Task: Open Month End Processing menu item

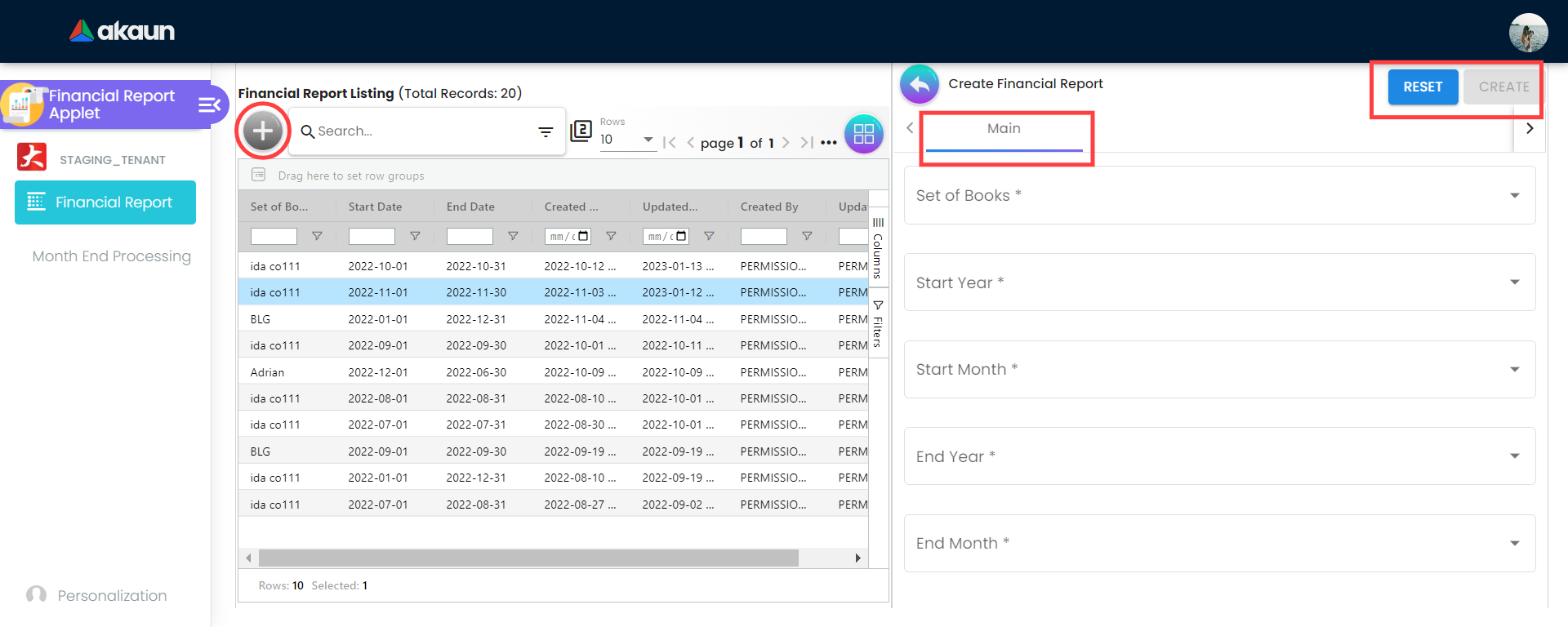Action: (x=111, y=256)
